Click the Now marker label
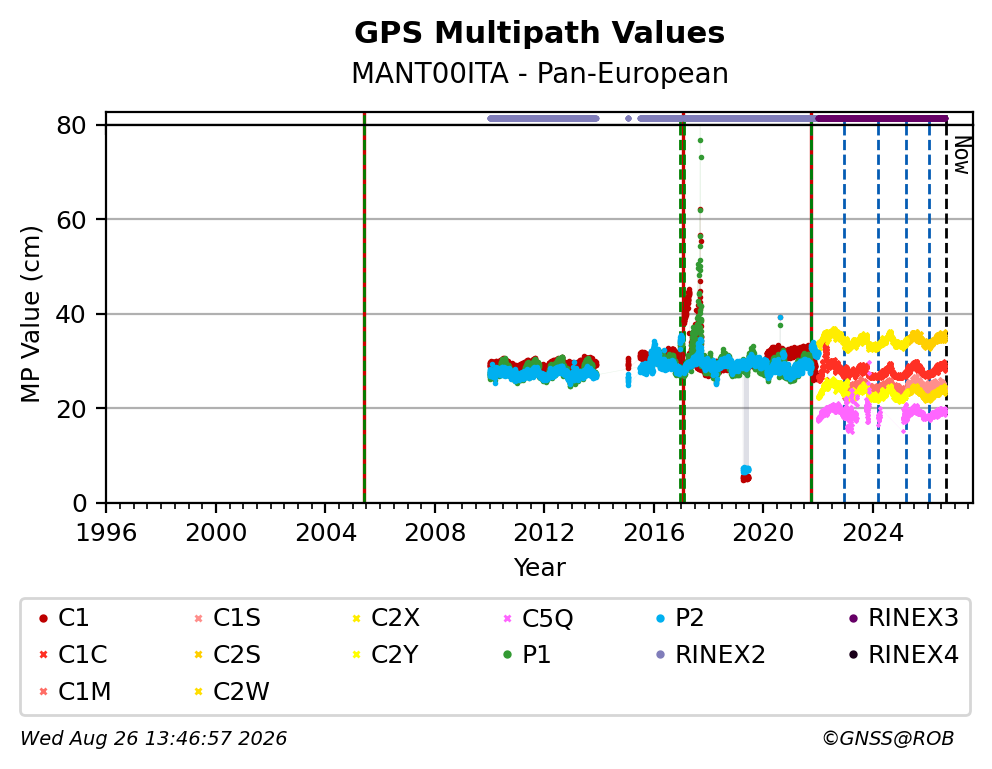992x769 pixels. pyautogui.click(x=962, y=156)
